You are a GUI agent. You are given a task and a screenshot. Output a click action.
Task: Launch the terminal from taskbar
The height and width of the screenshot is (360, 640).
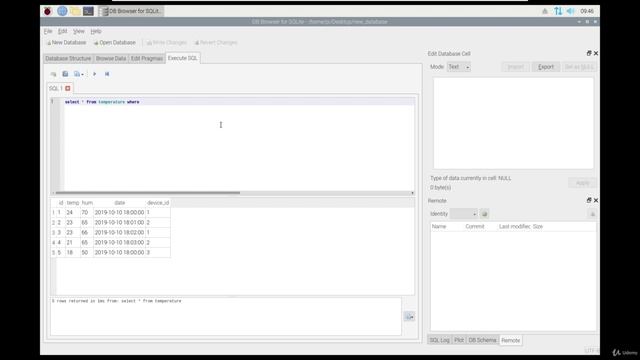tap(88, 11)
